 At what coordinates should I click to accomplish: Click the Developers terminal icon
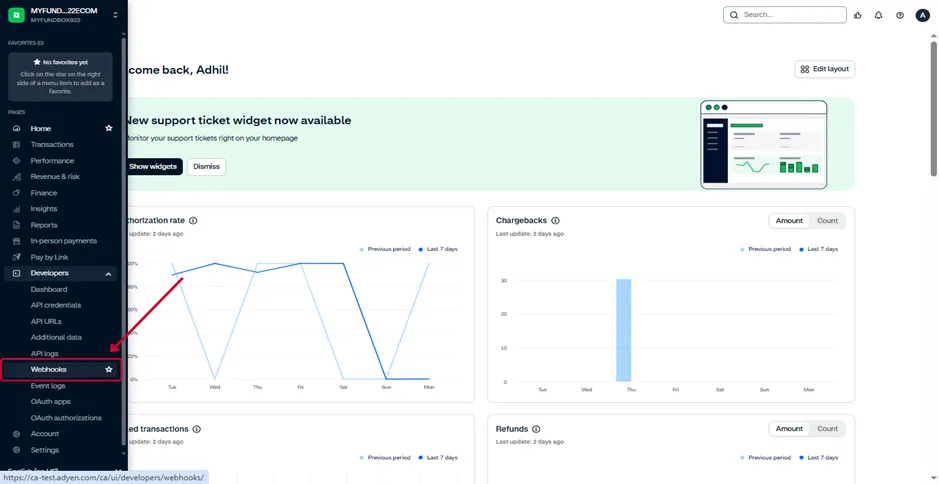17,273
